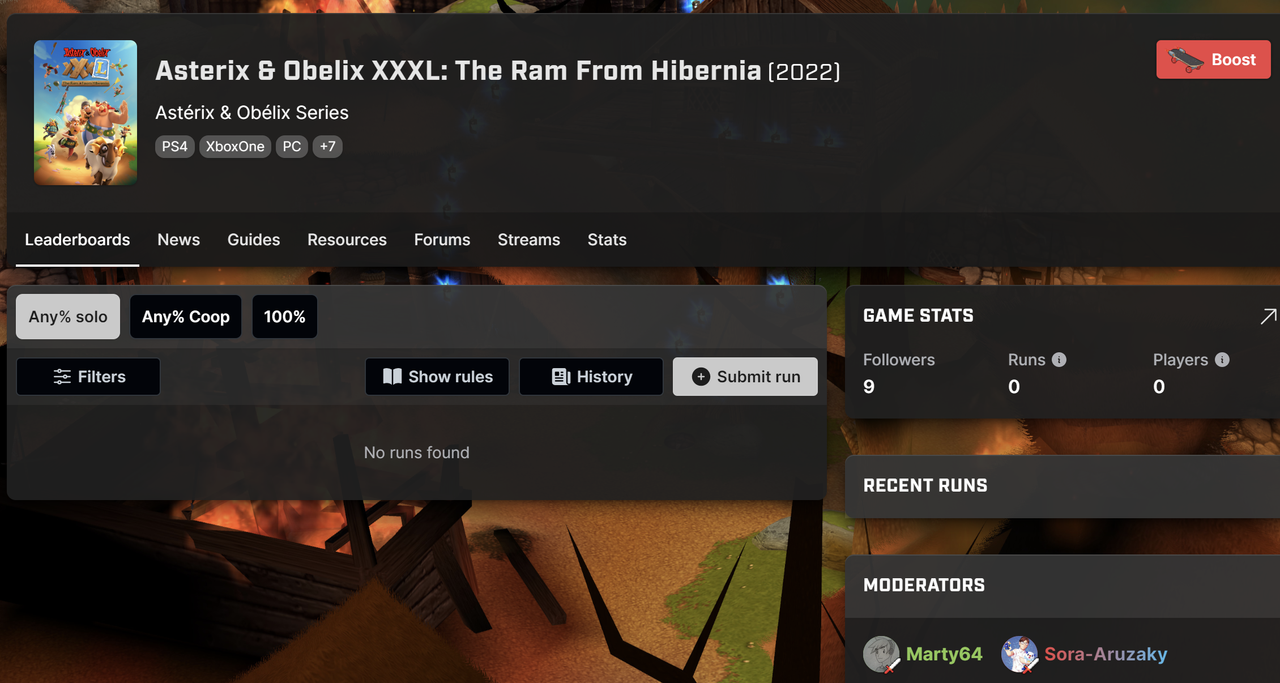Switch to the News tab
Image resolution: width=1280 pixels, height=683 pixels.
(179, 240)
